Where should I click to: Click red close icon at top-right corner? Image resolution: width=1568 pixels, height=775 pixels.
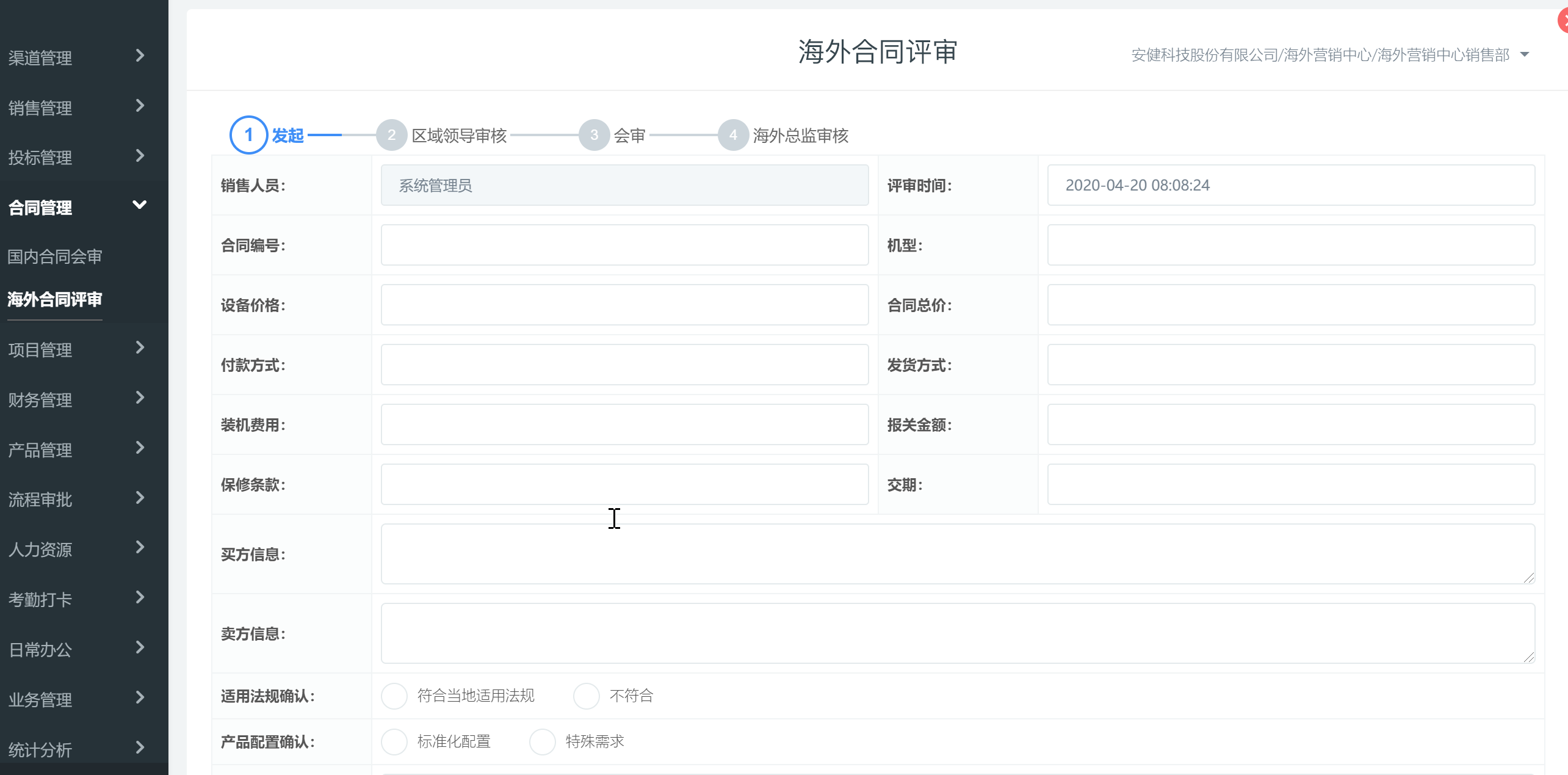point(1563,20)
